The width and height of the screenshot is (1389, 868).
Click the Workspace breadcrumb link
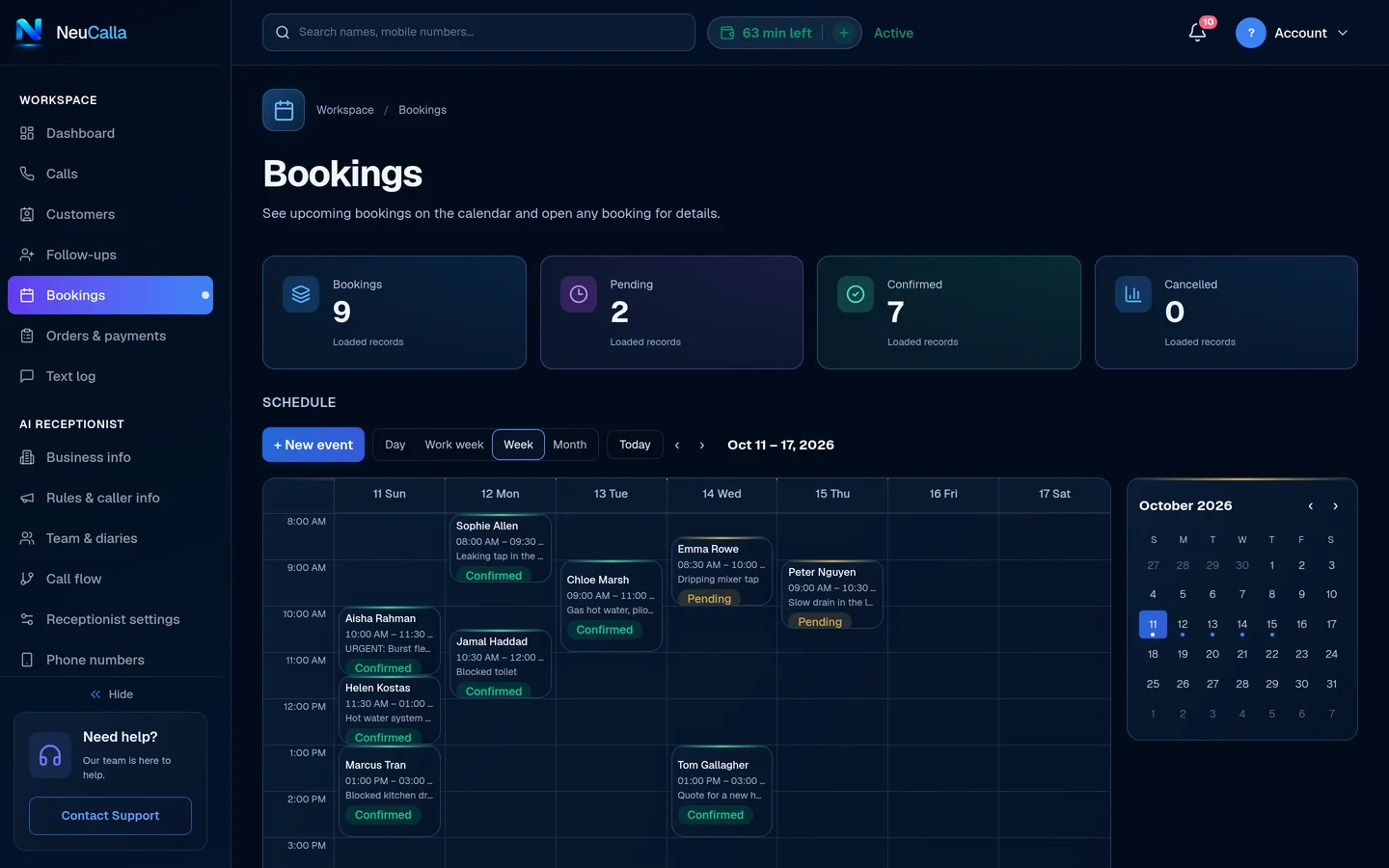pos(345,110)
